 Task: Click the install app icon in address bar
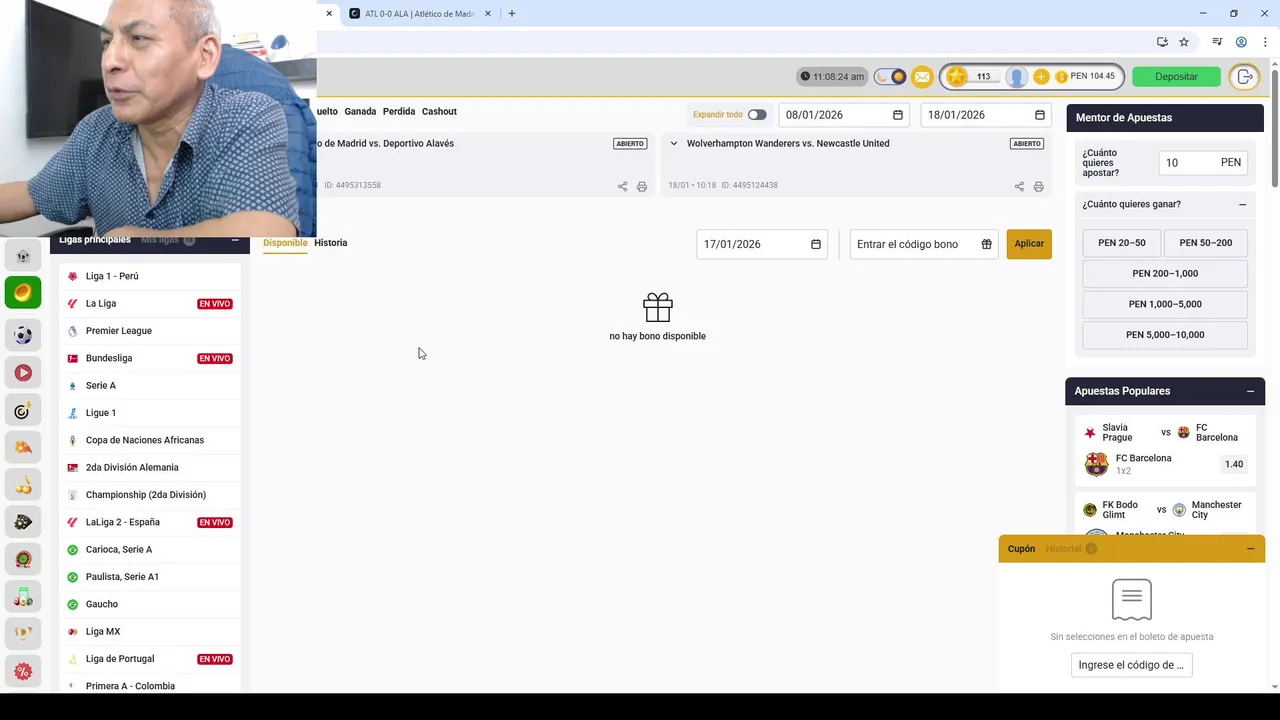(1162, 42)
